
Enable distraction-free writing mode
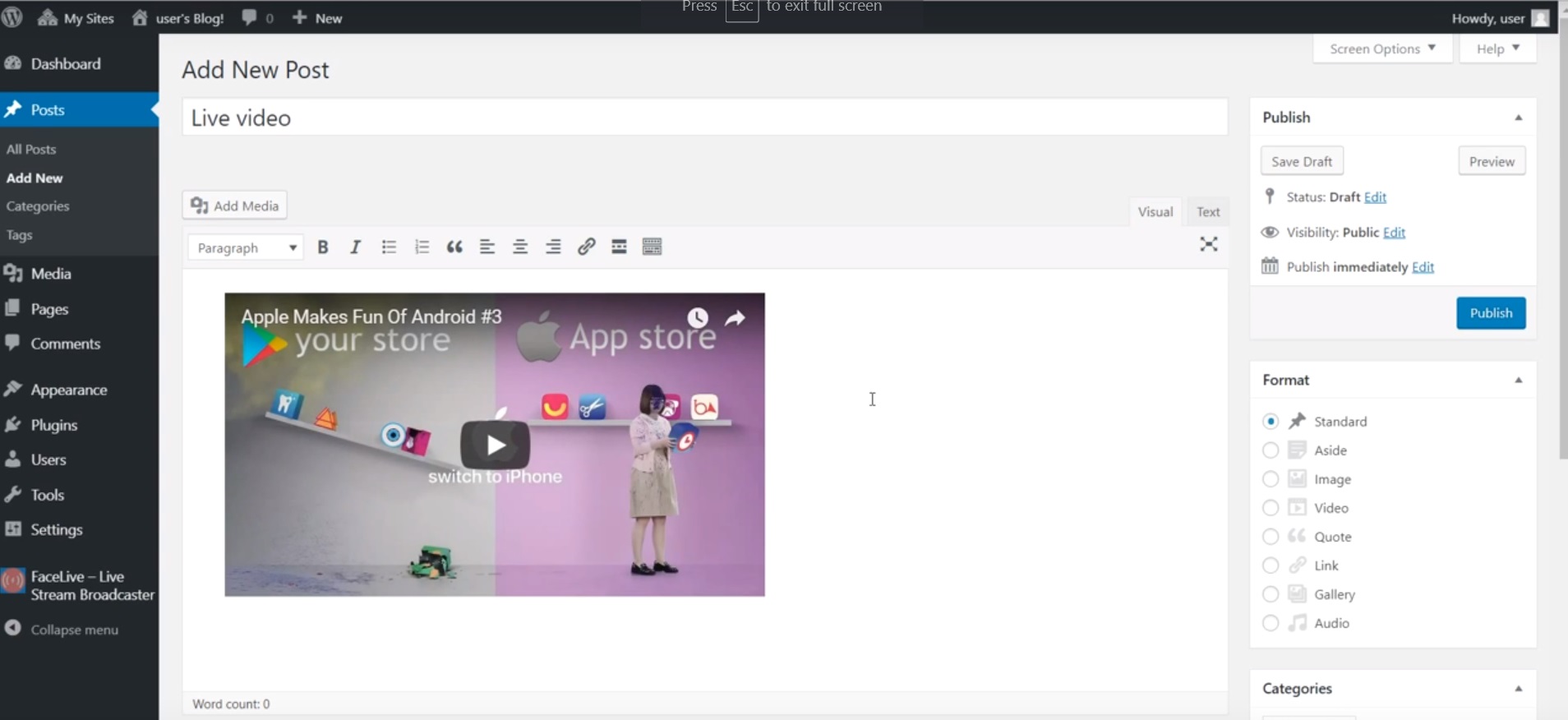tap(1208, 244)
